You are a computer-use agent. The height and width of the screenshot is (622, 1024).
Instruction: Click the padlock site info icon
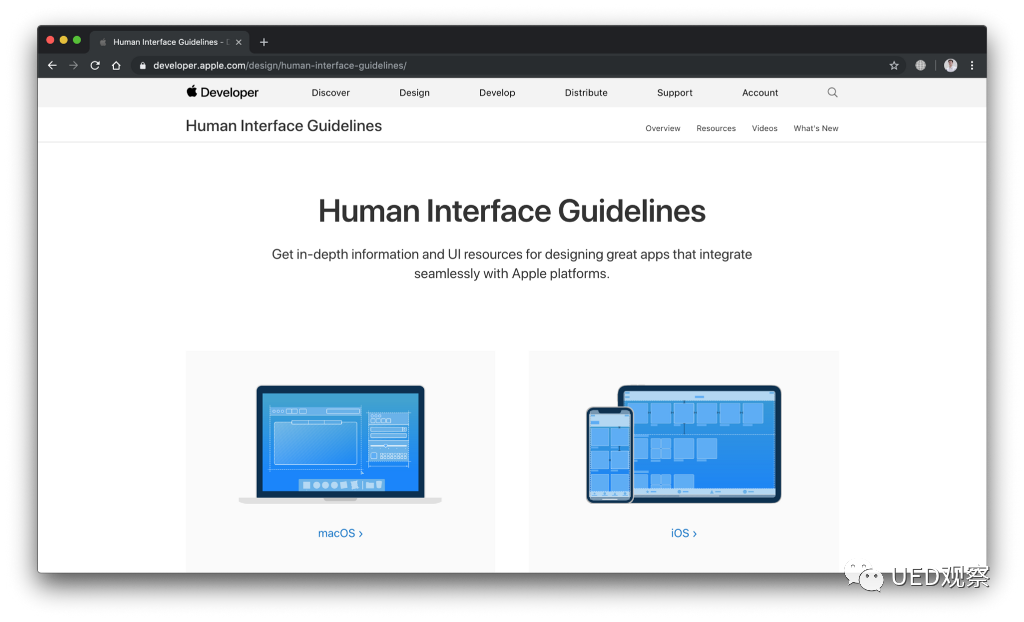point(142,65)
